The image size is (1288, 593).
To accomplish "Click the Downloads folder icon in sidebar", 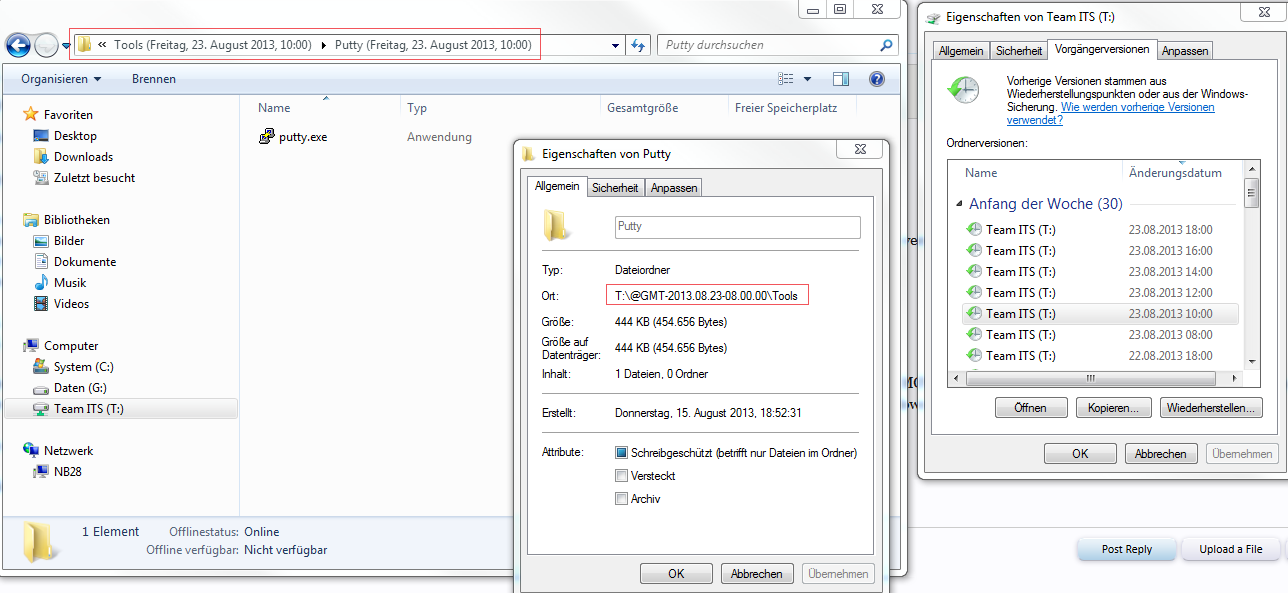I will 41,157.
